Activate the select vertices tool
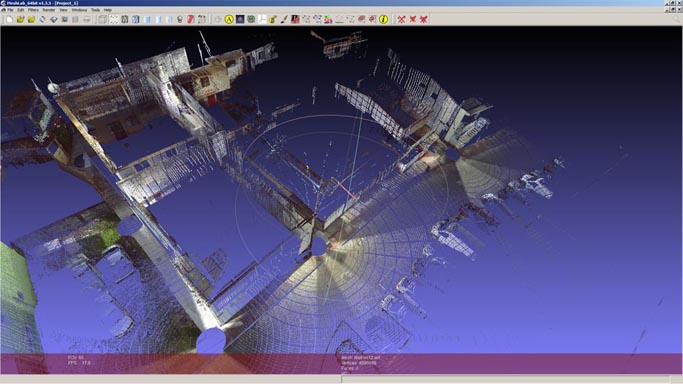 pyautogui.click(x=306, y=19)
